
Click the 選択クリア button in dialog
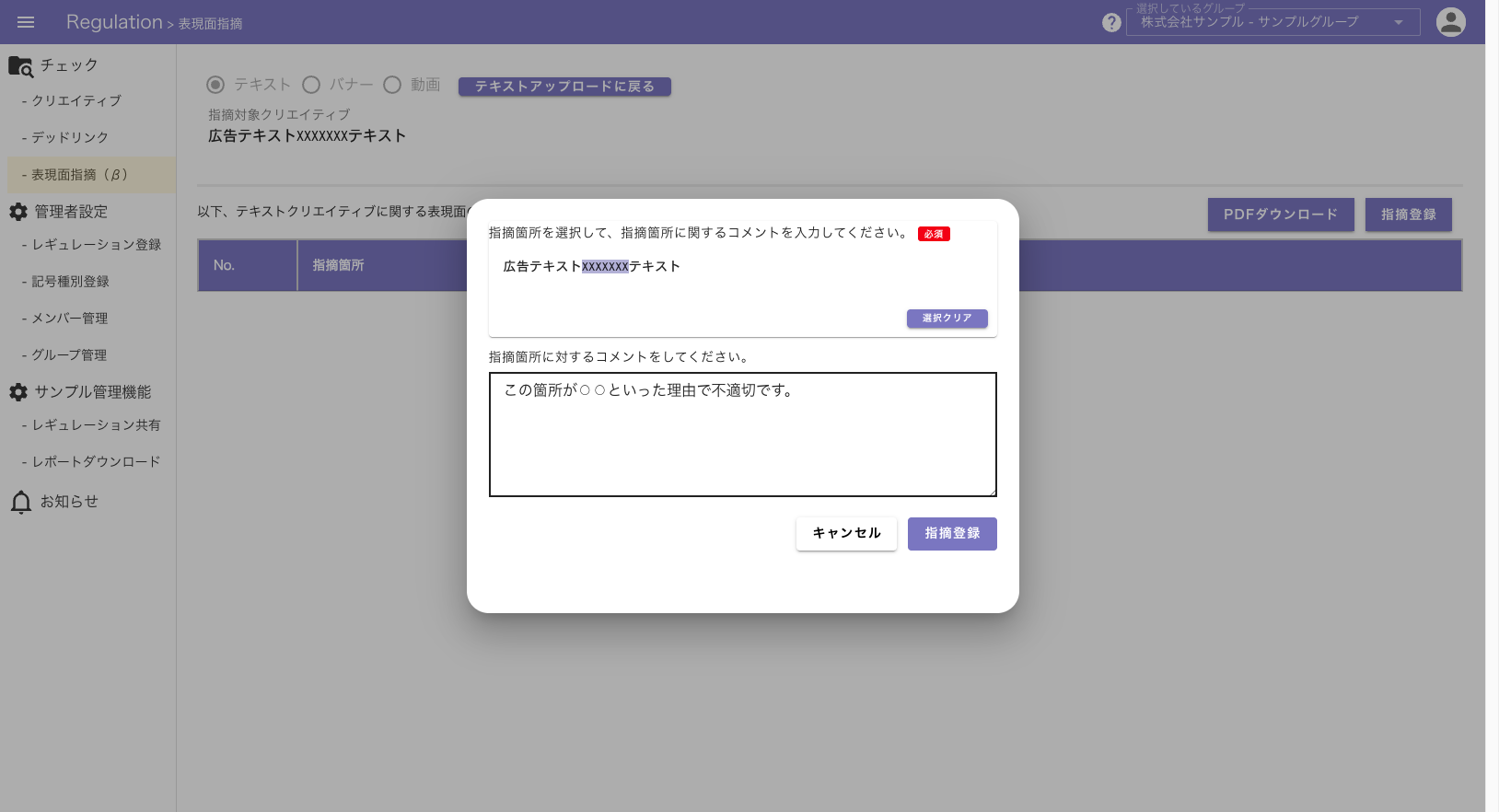point(947,319)
